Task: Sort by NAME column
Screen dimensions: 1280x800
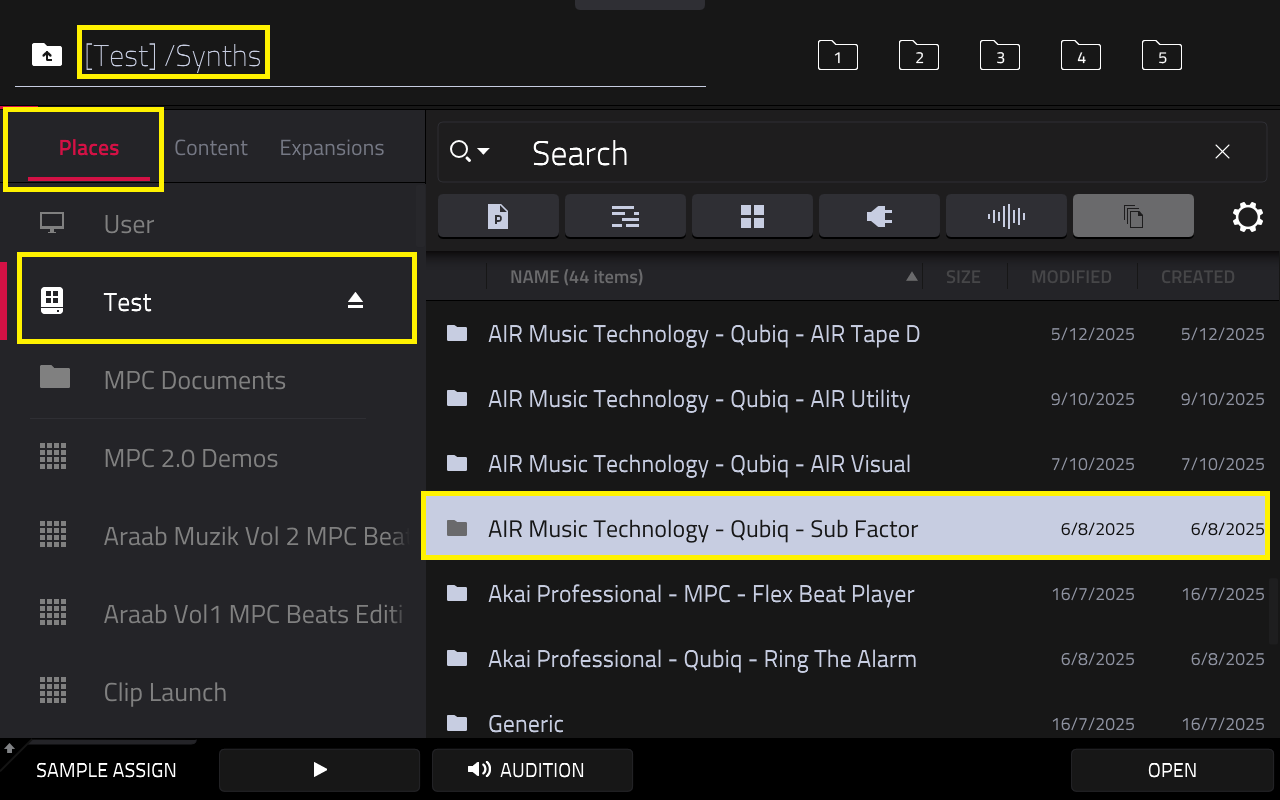Action: (x=704, y=277)
